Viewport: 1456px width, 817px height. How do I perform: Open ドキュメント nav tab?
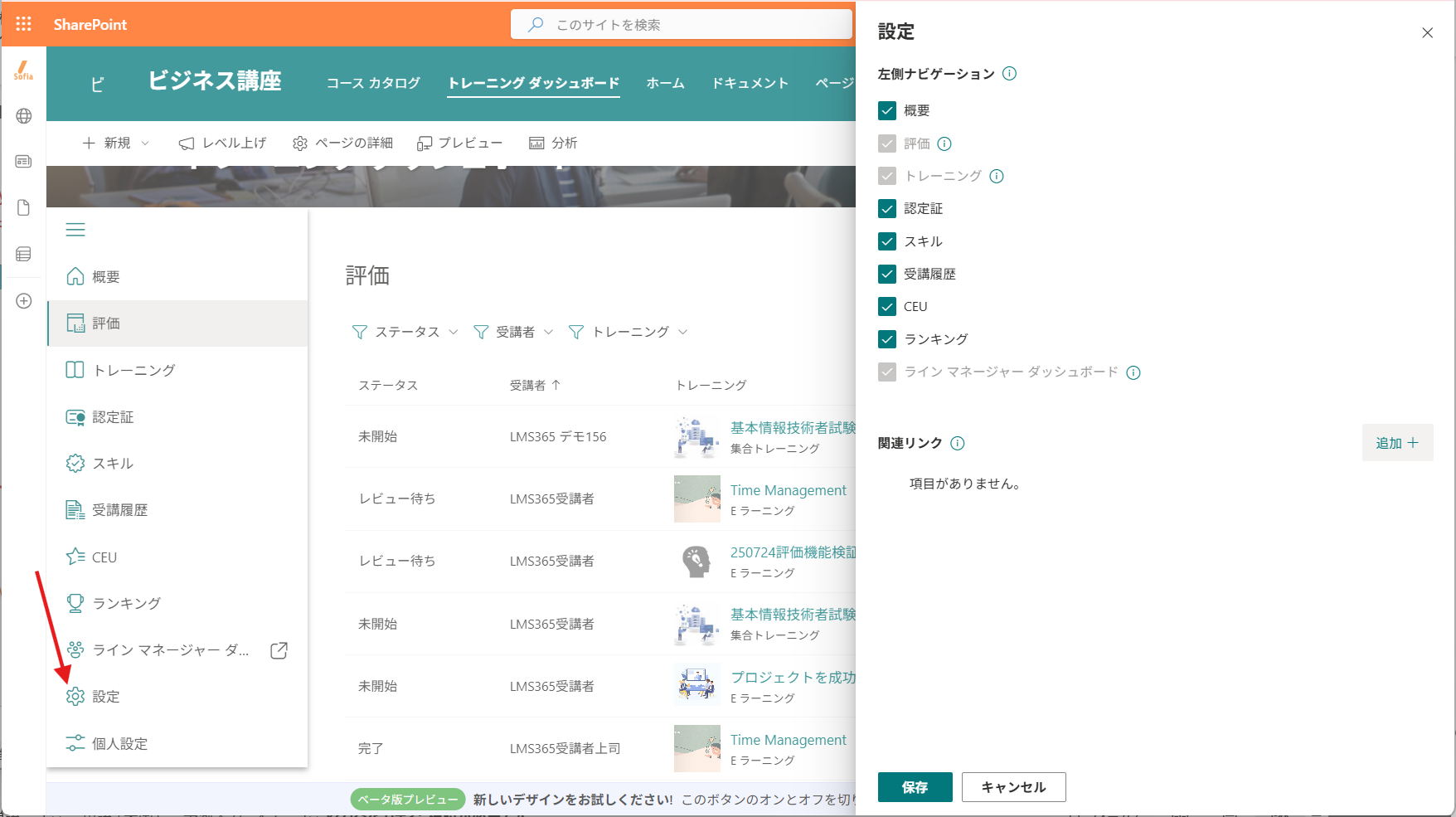(x=750, y=83)
